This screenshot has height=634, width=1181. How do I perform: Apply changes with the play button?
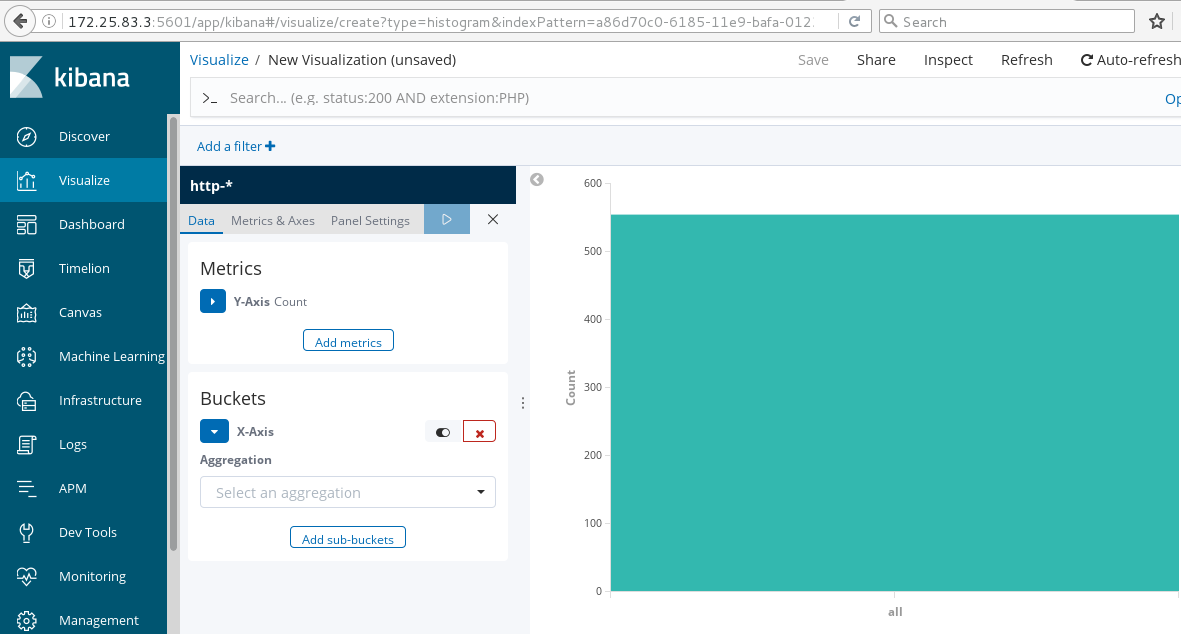pos(447,219)
